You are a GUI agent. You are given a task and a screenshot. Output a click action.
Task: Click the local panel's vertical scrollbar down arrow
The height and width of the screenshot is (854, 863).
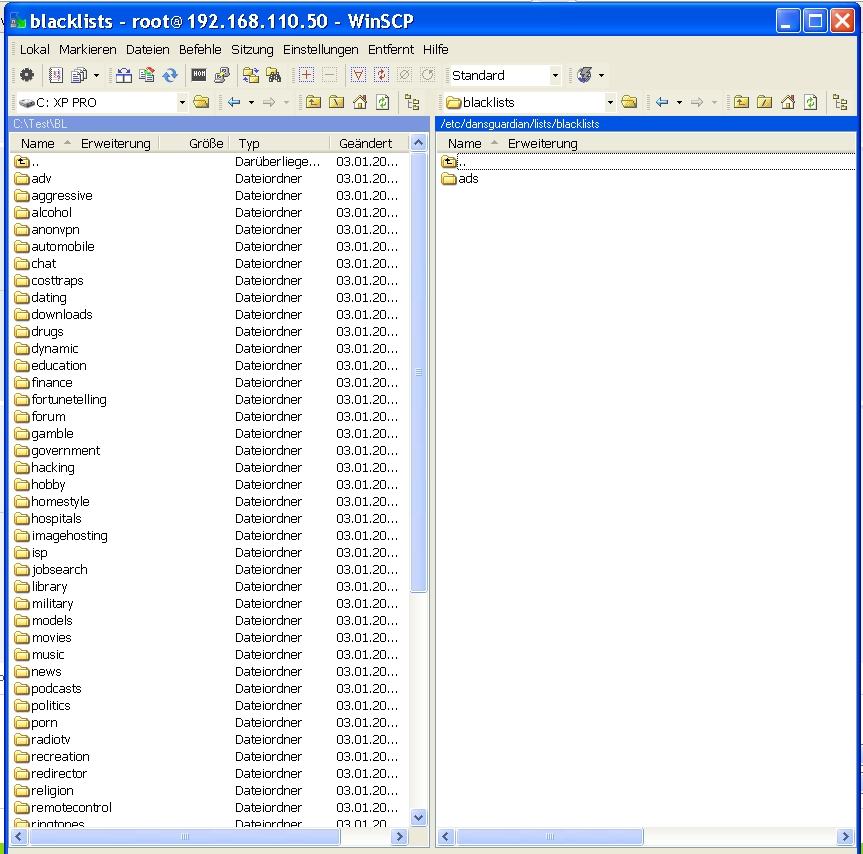click(x=419, y=817)
